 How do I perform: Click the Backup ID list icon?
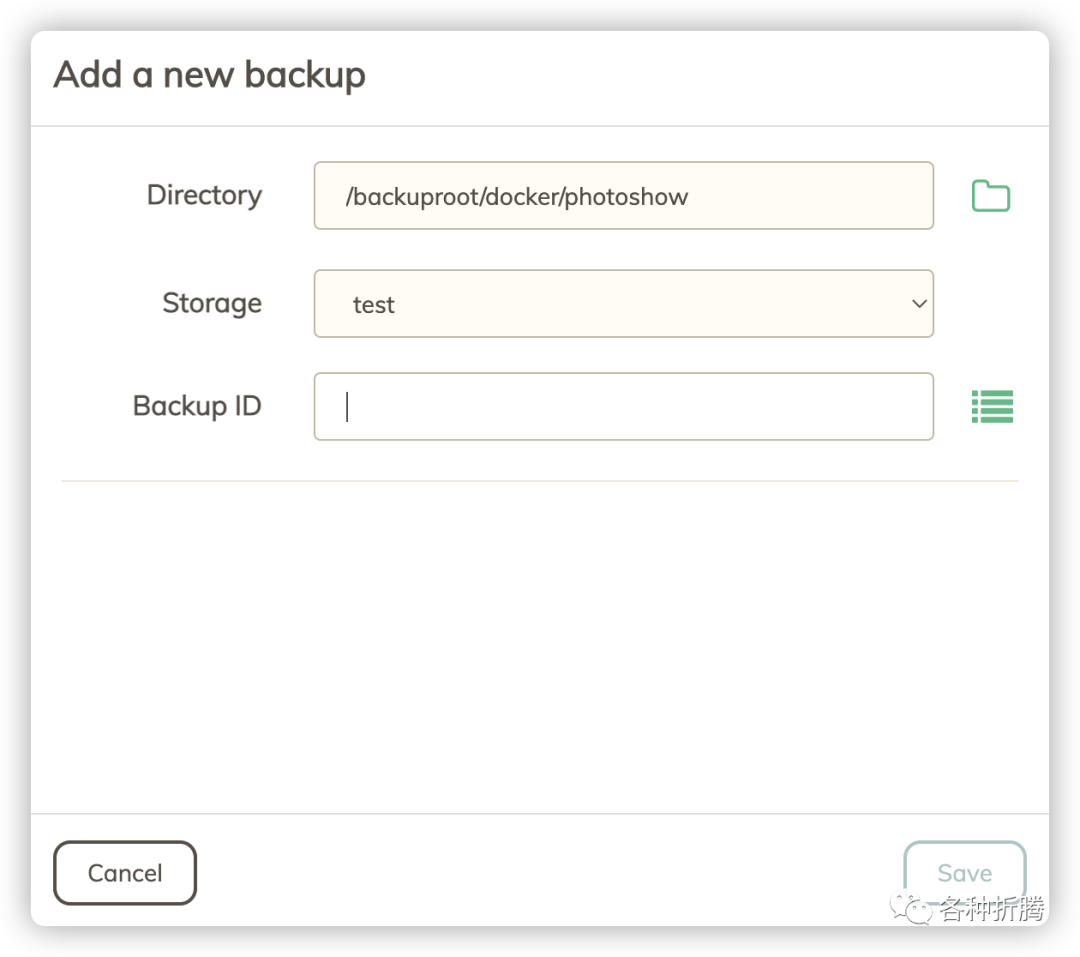(x=992, y=406)
